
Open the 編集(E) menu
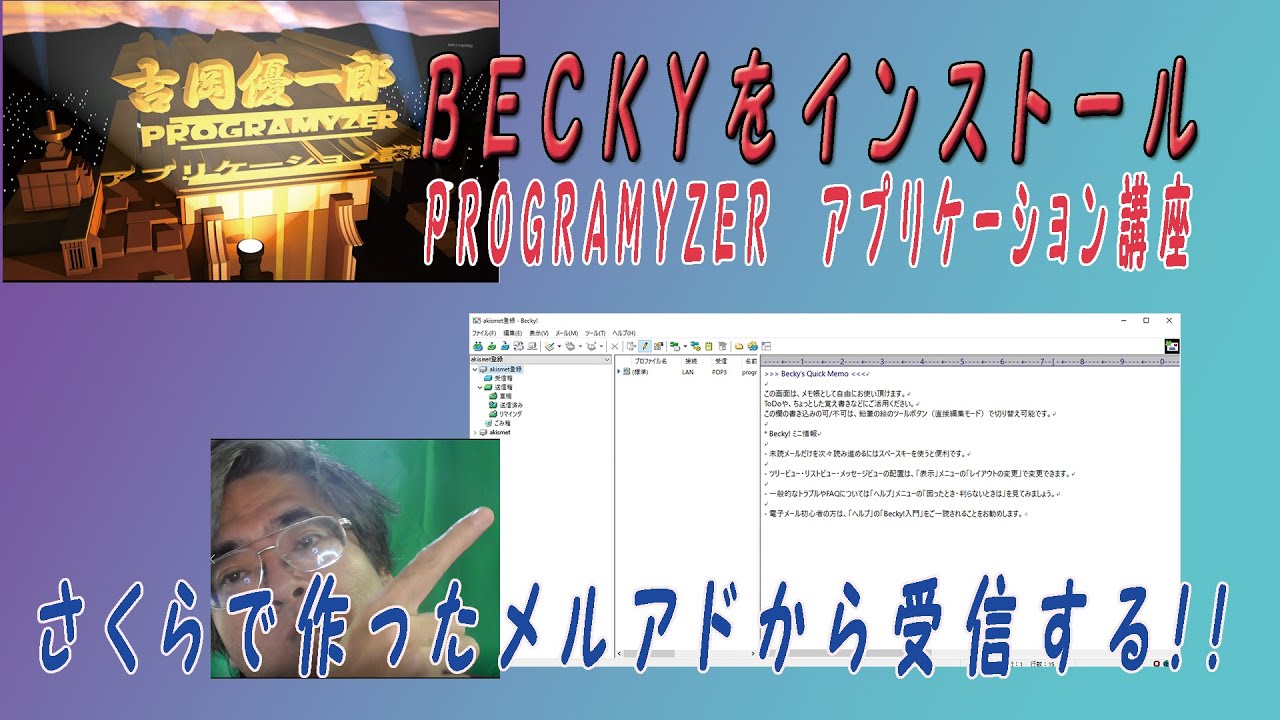pos(512,333)
